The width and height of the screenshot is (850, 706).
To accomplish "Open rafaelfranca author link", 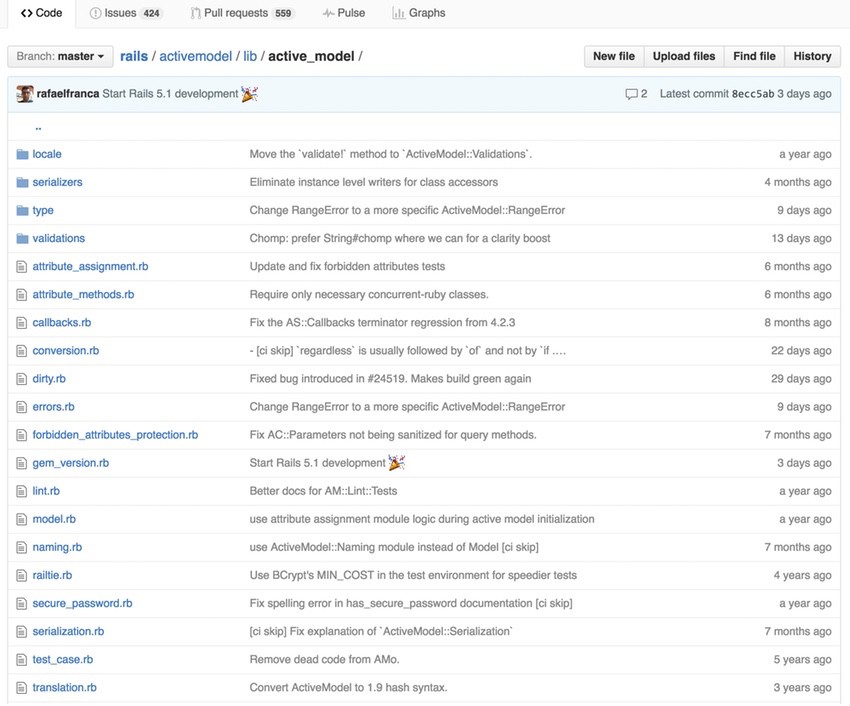I will click(68, 94).
